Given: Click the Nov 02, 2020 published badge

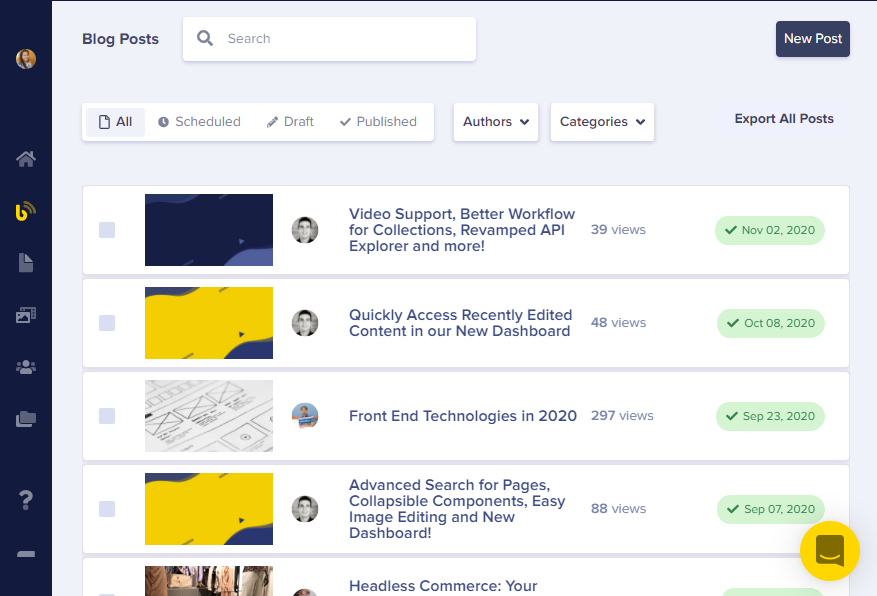Looking at the screenshot, I should [x=770, y=230].
